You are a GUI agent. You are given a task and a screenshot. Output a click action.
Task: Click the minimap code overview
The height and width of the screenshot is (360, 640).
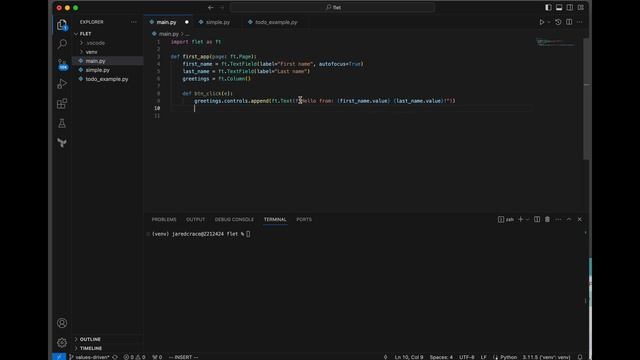[x=556, y=42]
